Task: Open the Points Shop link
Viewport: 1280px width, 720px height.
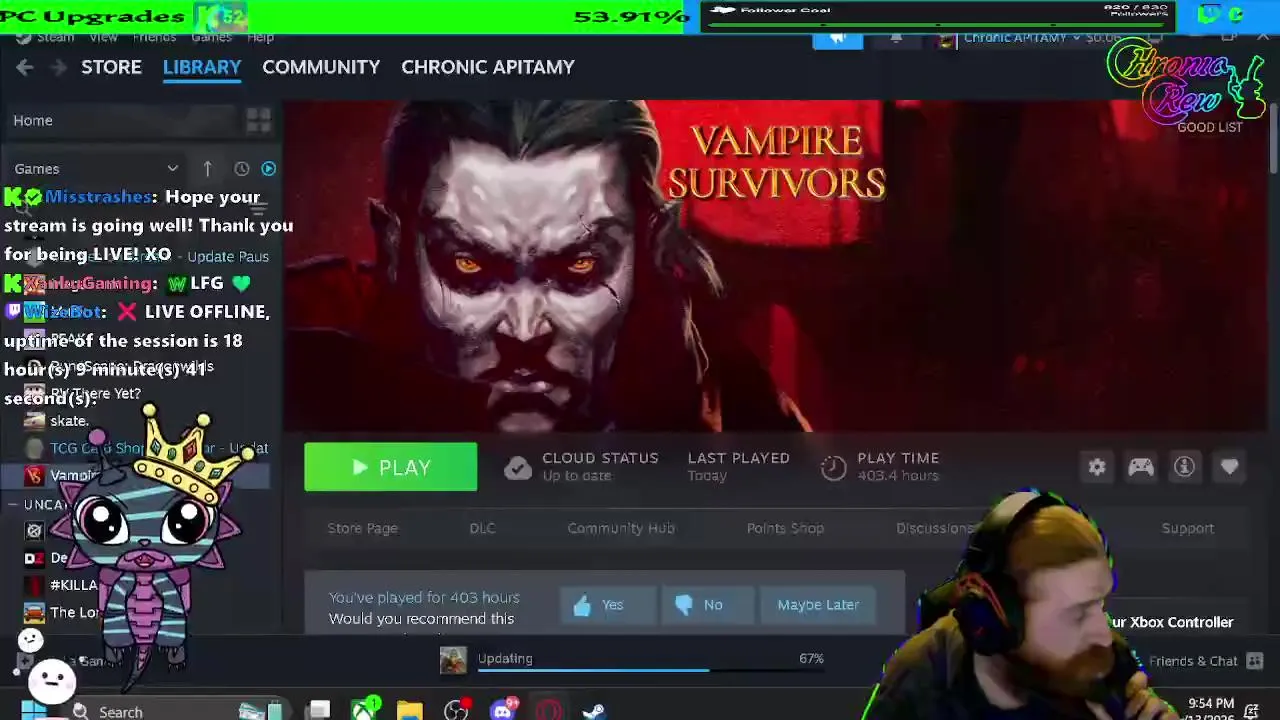Action: tap(785, 528)
